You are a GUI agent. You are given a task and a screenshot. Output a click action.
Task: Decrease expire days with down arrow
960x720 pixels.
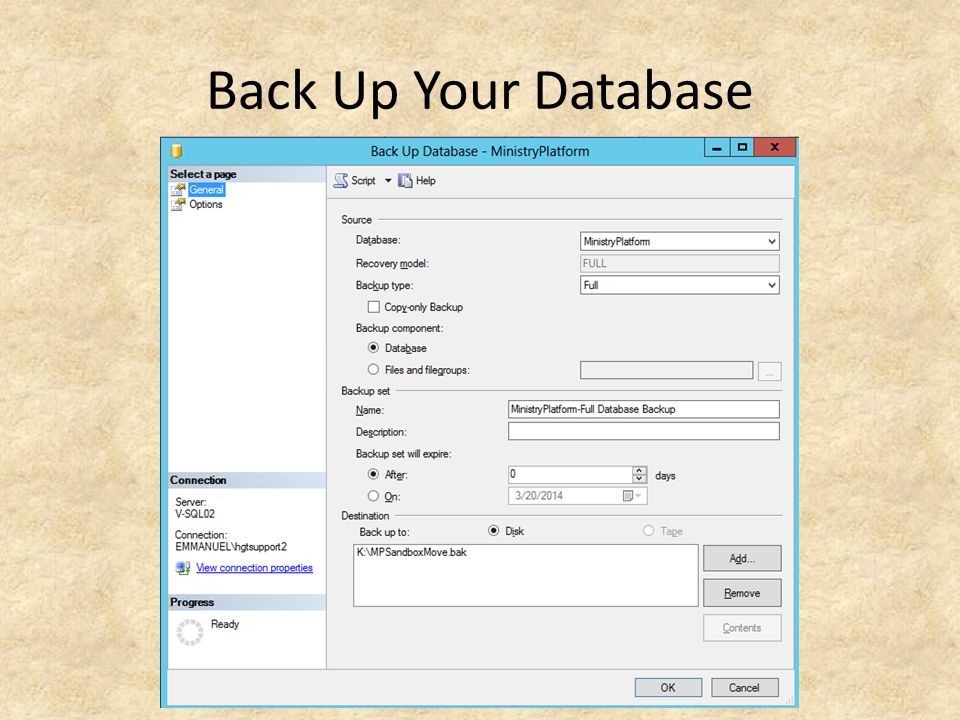(639, 478)
